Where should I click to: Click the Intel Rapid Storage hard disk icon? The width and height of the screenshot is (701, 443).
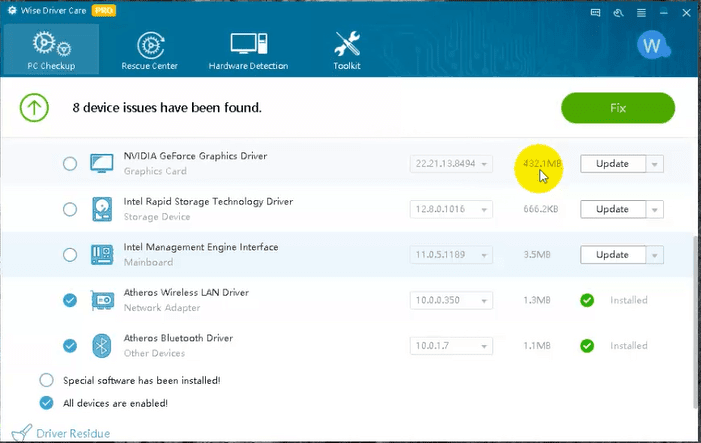click(x=102, y=209)
